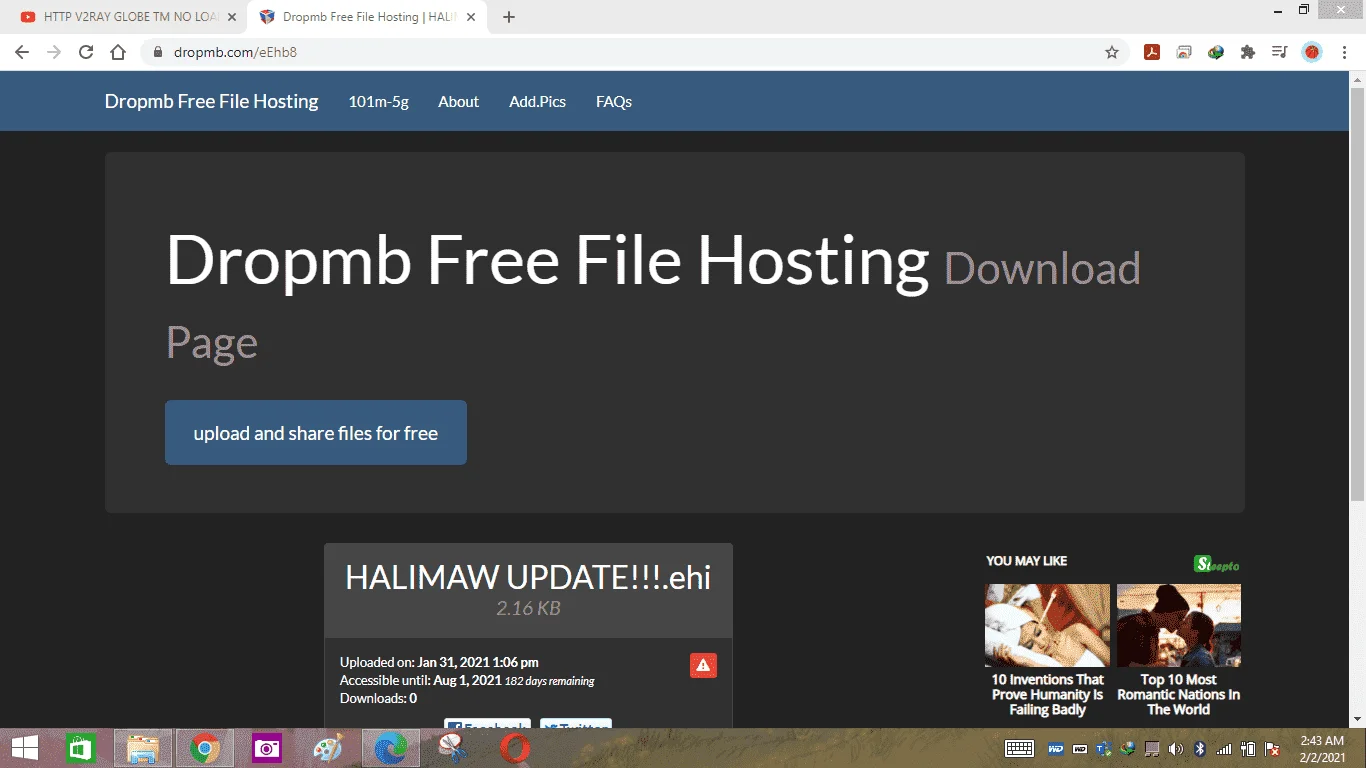Open the About nav item
The width and height of the screenshot is (1366, 768).
click(x=459, y=101)
